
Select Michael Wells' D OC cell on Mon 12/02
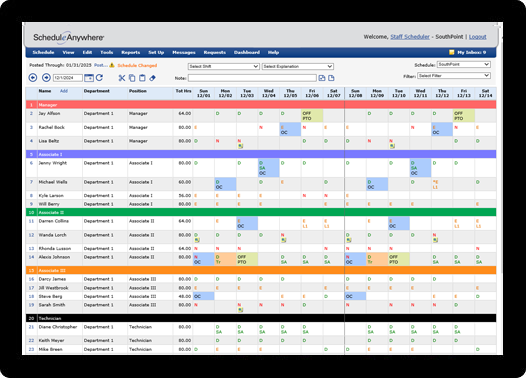(225, 184)
